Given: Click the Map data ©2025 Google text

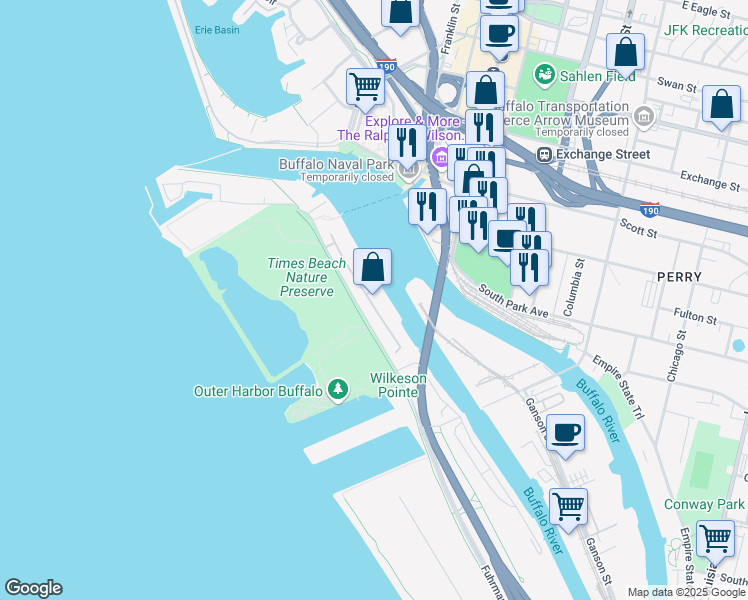Looking at the screenshot, I should (x=686, y=592).
